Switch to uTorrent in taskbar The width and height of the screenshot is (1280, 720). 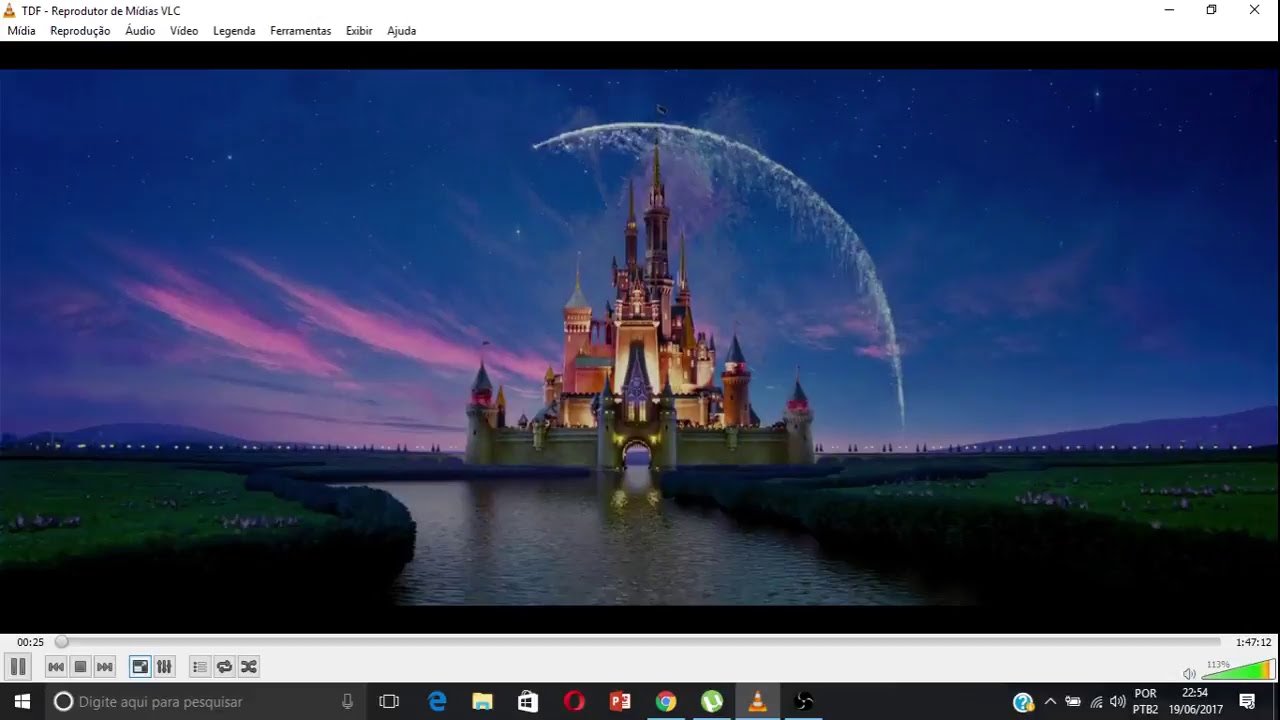pos(712,701)
